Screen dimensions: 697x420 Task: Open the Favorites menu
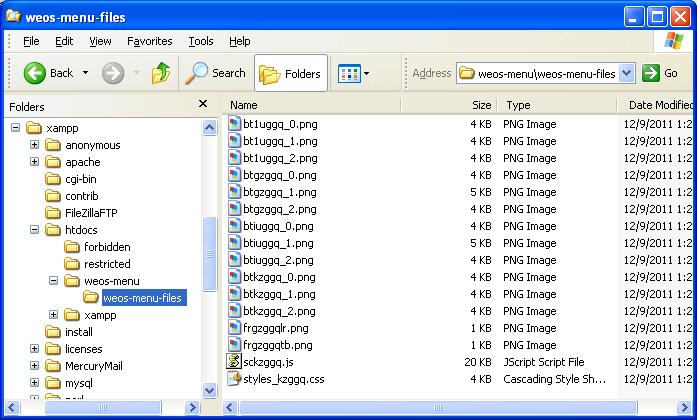(149, 41)
